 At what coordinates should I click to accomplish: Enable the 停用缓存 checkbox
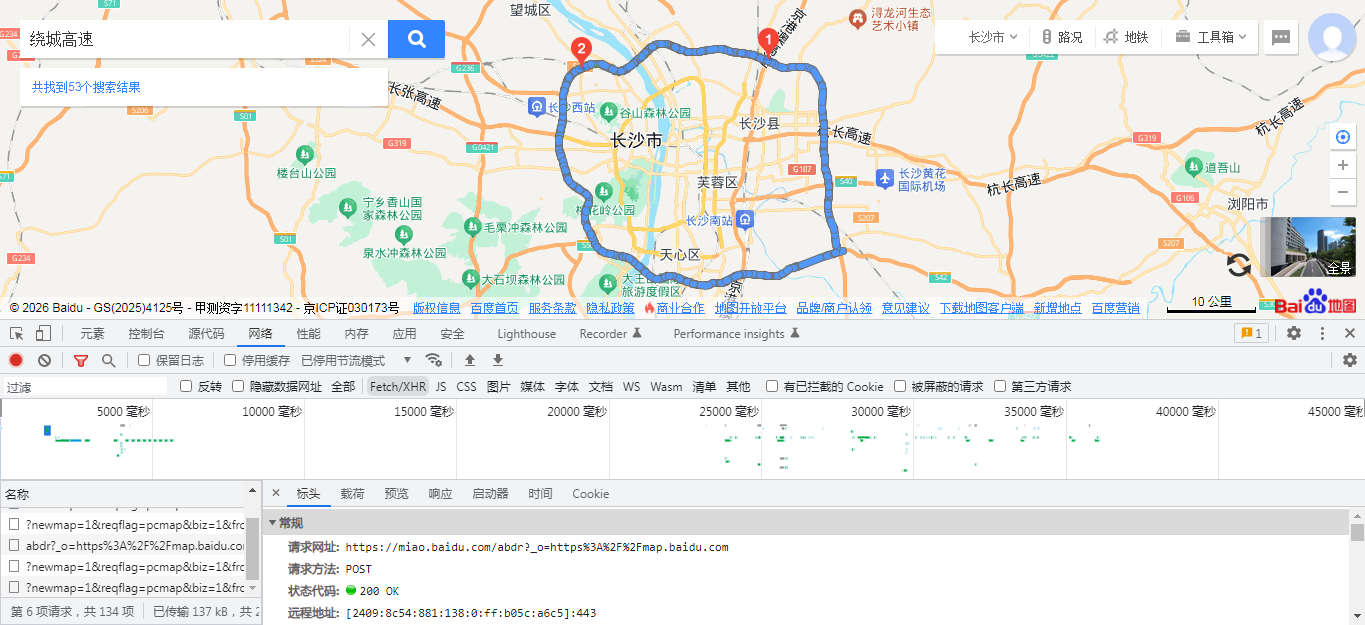[230, 360]
